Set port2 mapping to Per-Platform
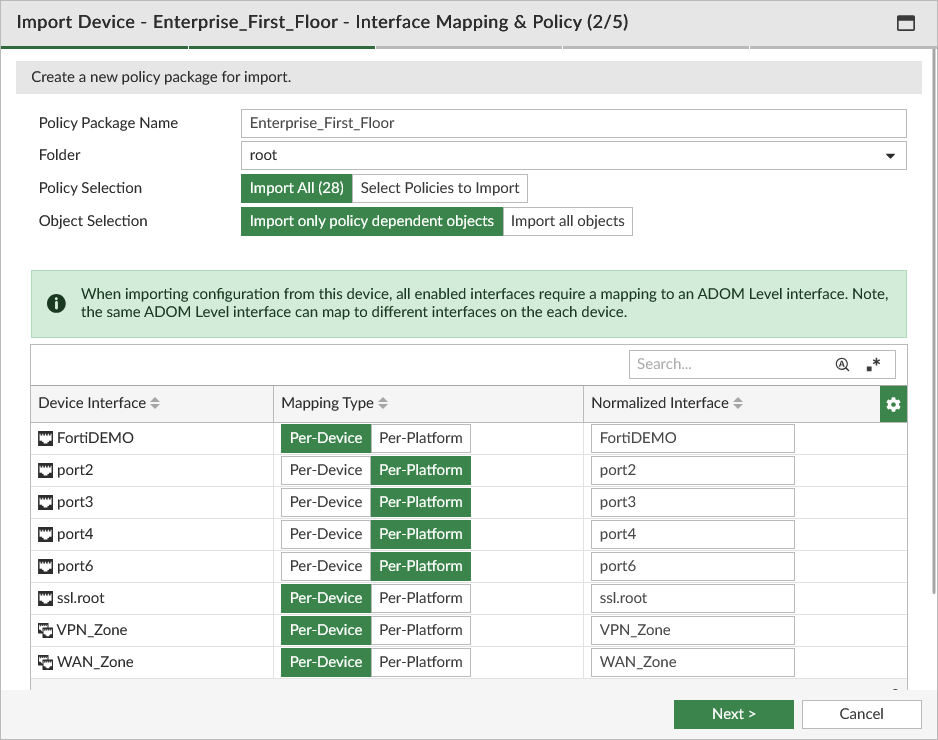The height and width of the screenshot is (740, 938). coord(421,471)
